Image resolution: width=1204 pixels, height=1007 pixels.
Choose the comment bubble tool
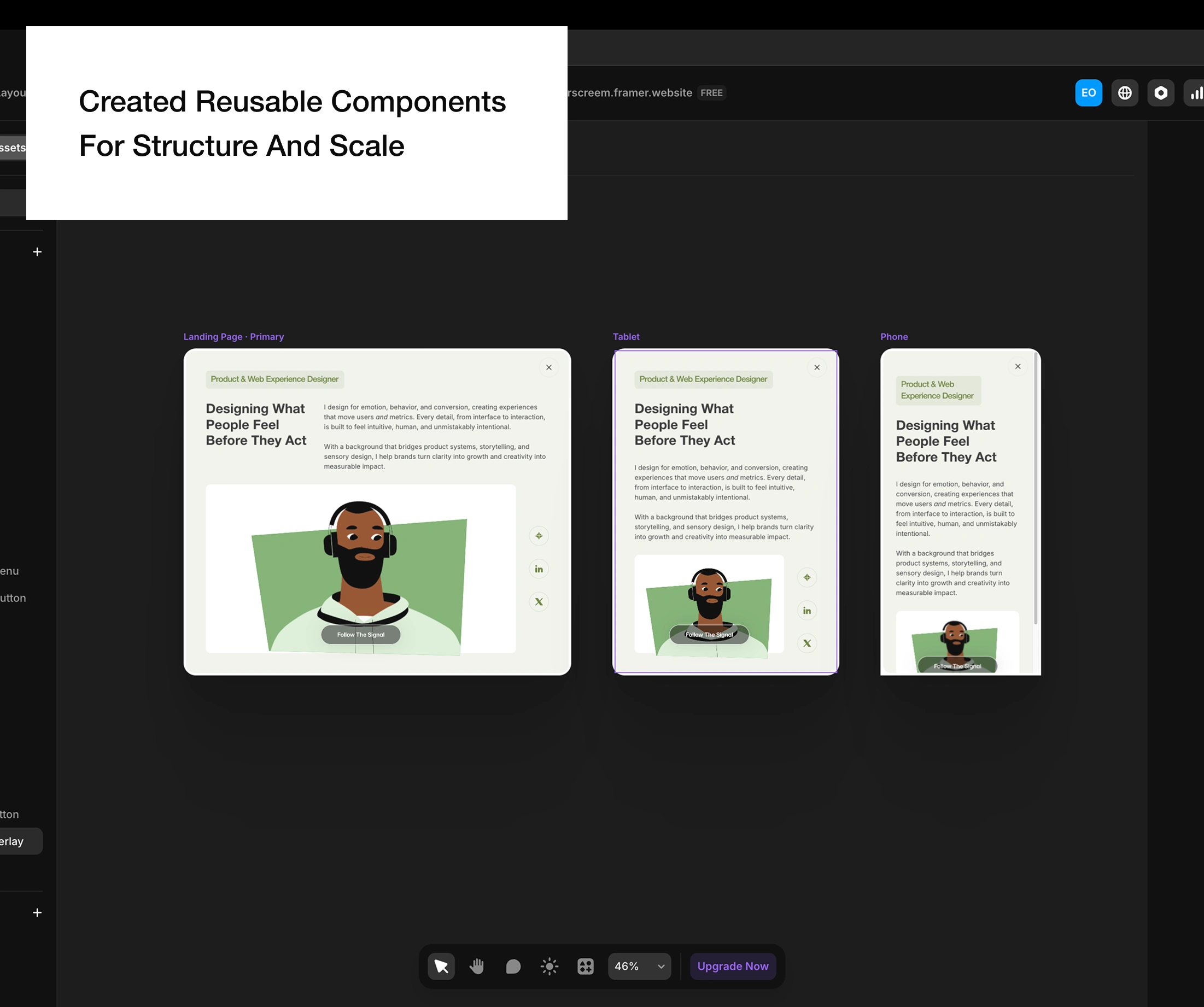point(513,967)
